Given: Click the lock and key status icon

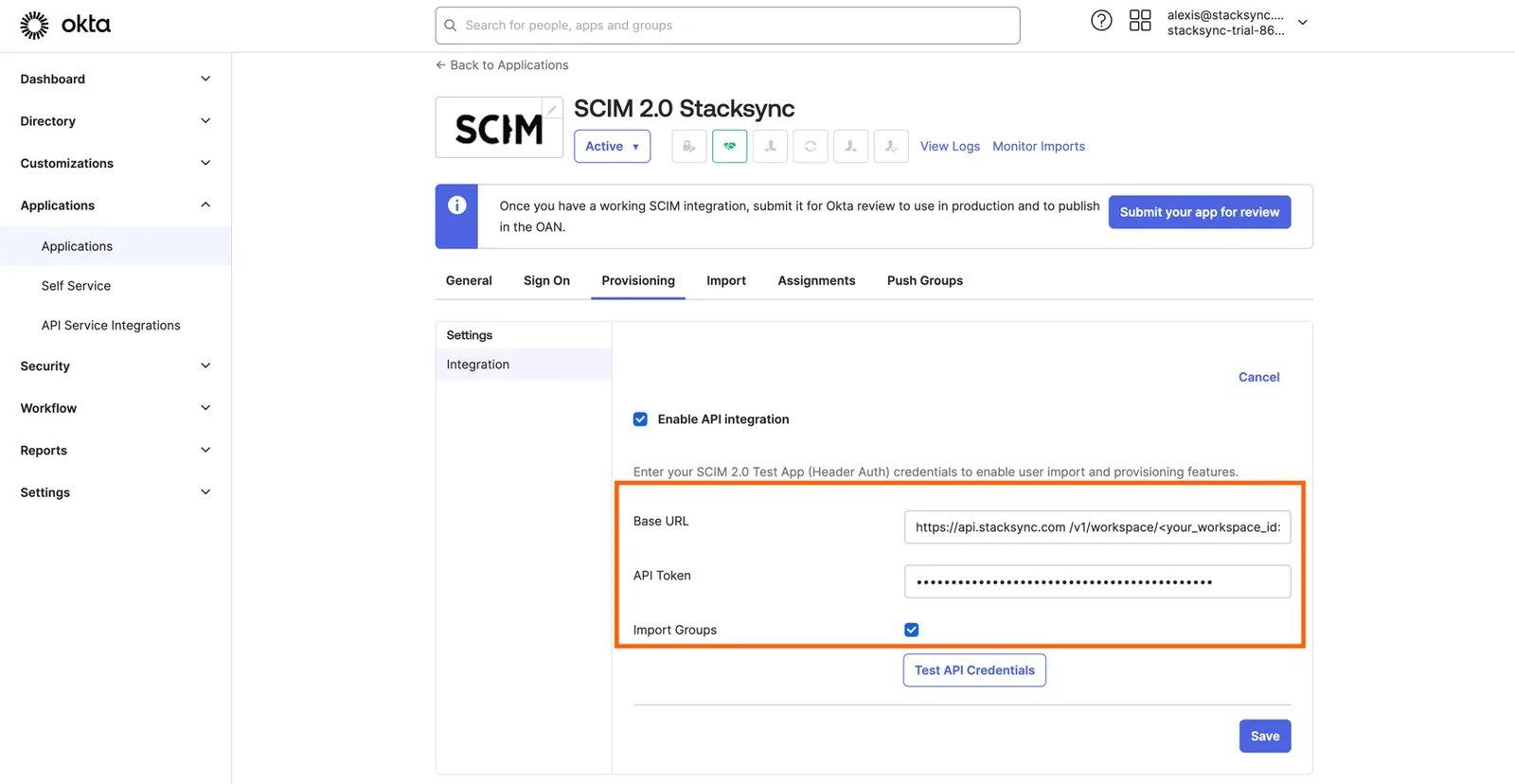Looking at the screenshot, I should pyautogui.click(x=689, y=146).
